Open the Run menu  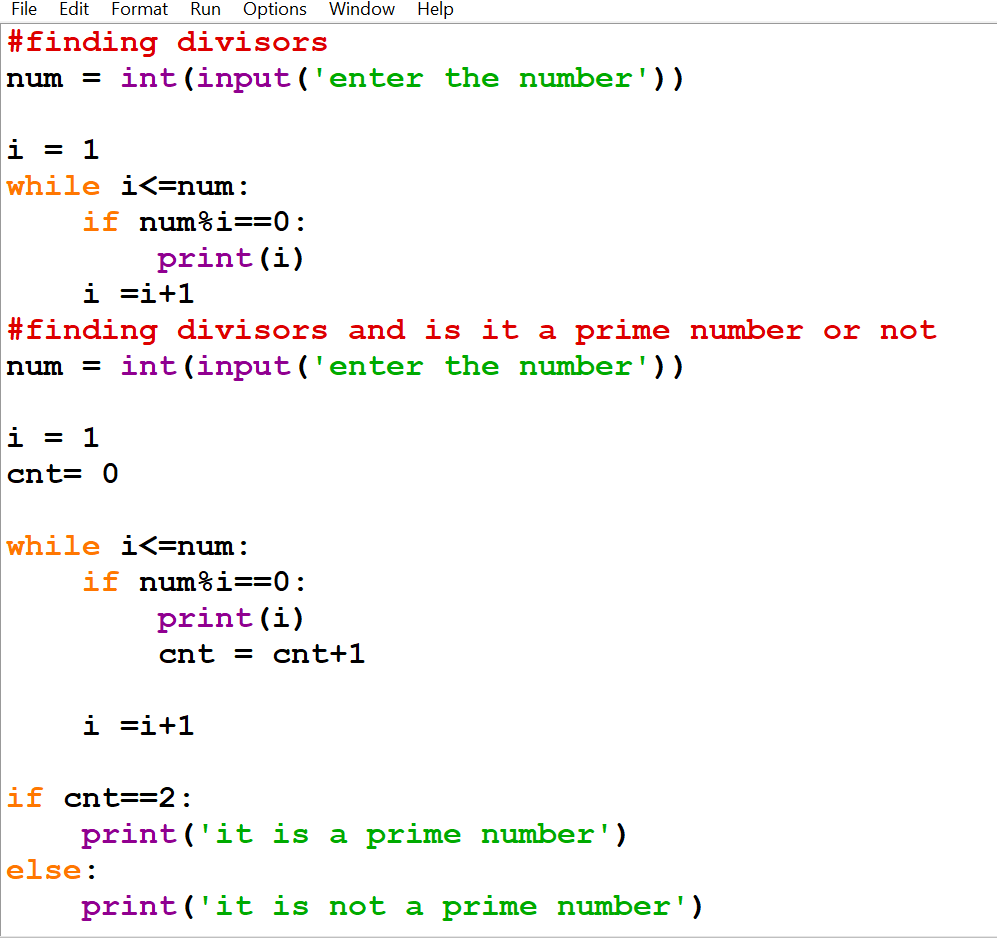[205, 10]
